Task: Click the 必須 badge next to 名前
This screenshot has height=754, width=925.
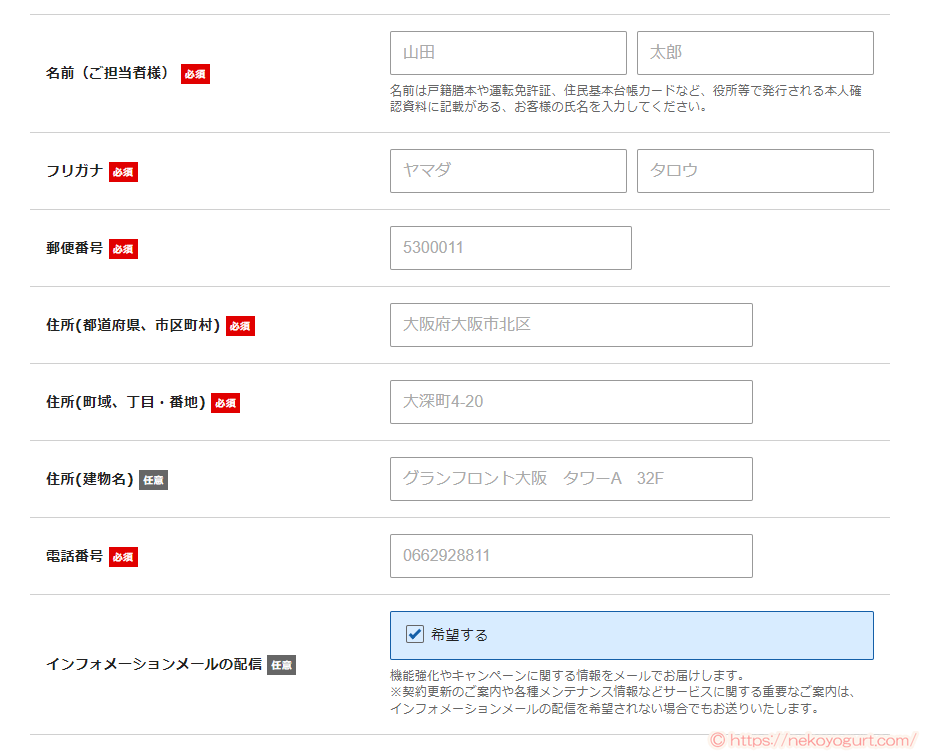Action: tap(195, 74)
